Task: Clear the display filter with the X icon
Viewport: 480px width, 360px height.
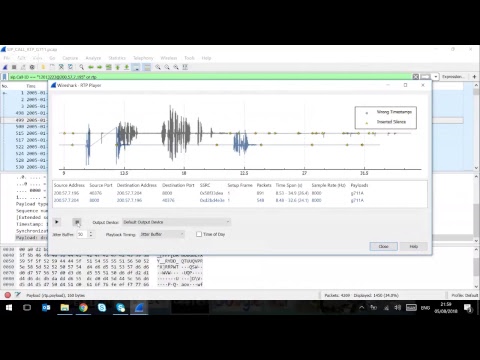Action: pyautogui.click(x=416, y=77)
